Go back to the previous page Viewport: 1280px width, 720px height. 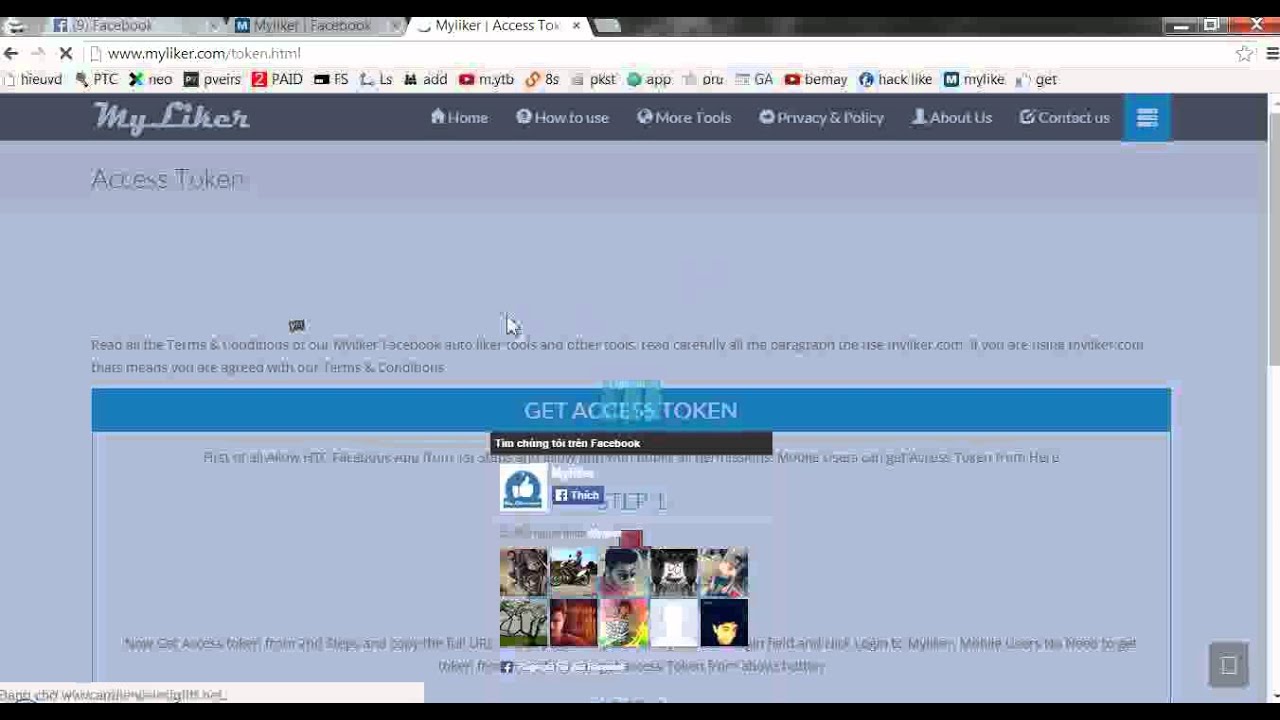11,53
